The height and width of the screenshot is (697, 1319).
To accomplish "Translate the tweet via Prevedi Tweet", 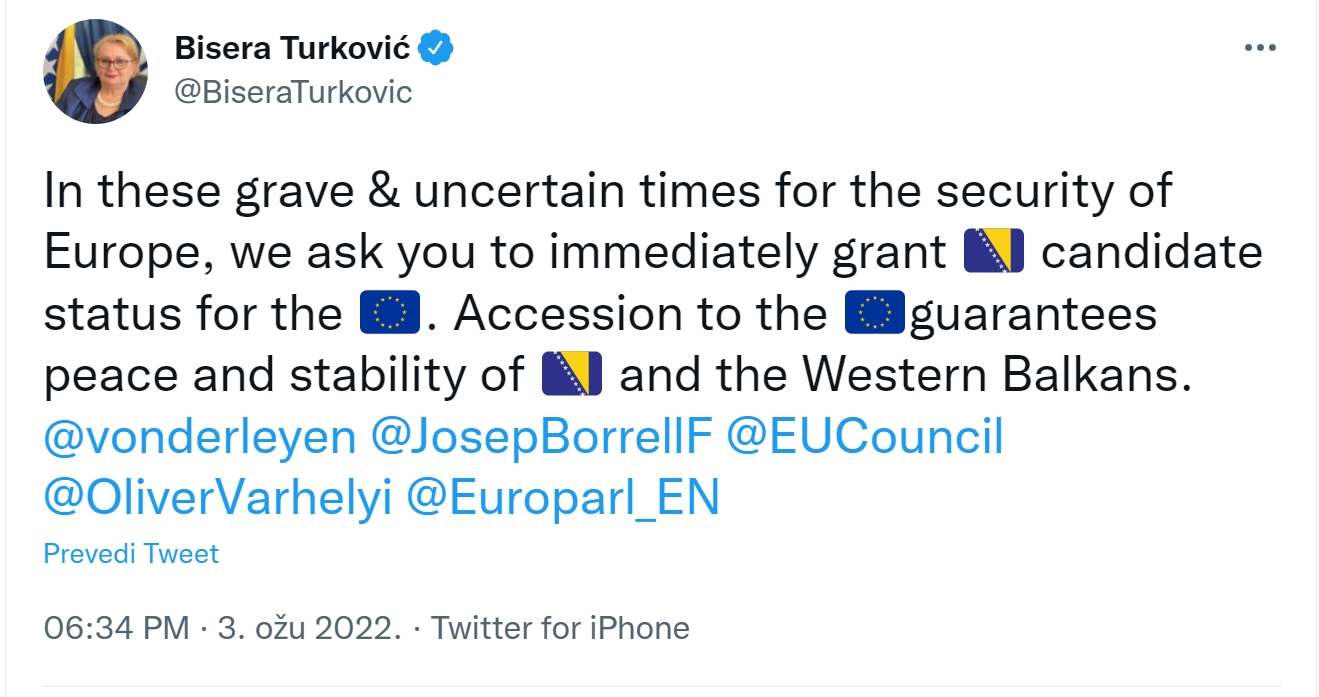I will click(131, 553).
